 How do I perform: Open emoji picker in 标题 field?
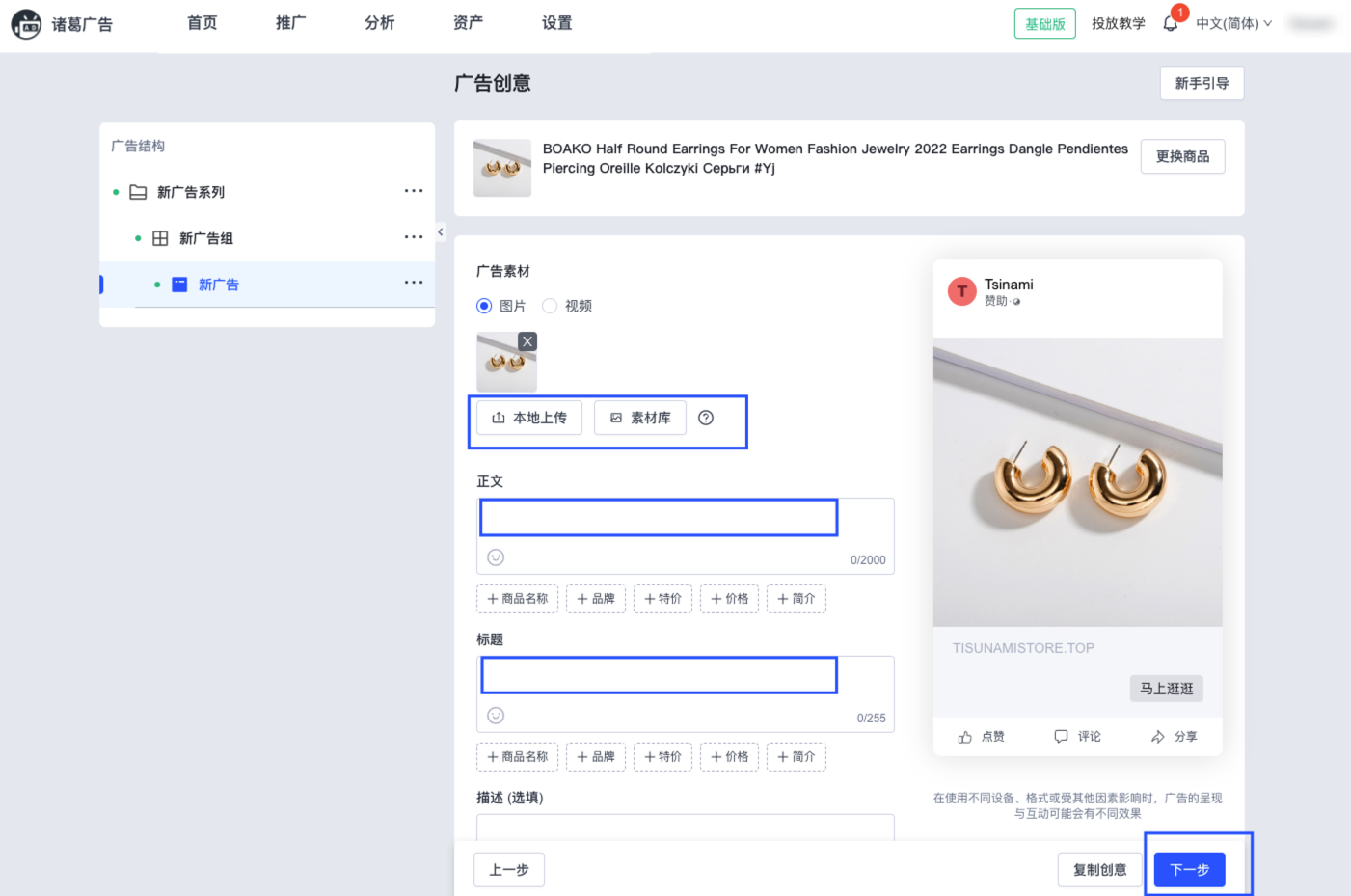[496, 716]
